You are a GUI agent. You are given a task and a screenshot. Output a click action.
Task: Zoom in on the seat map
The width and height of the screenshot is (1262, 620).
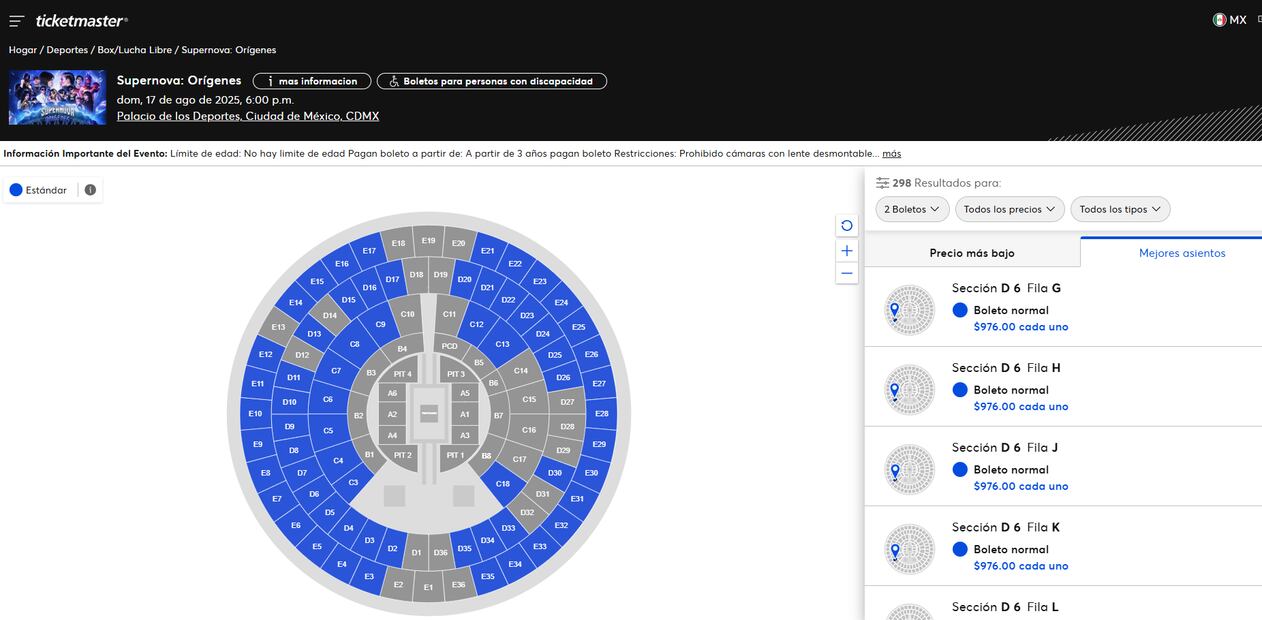pos(847,251)
